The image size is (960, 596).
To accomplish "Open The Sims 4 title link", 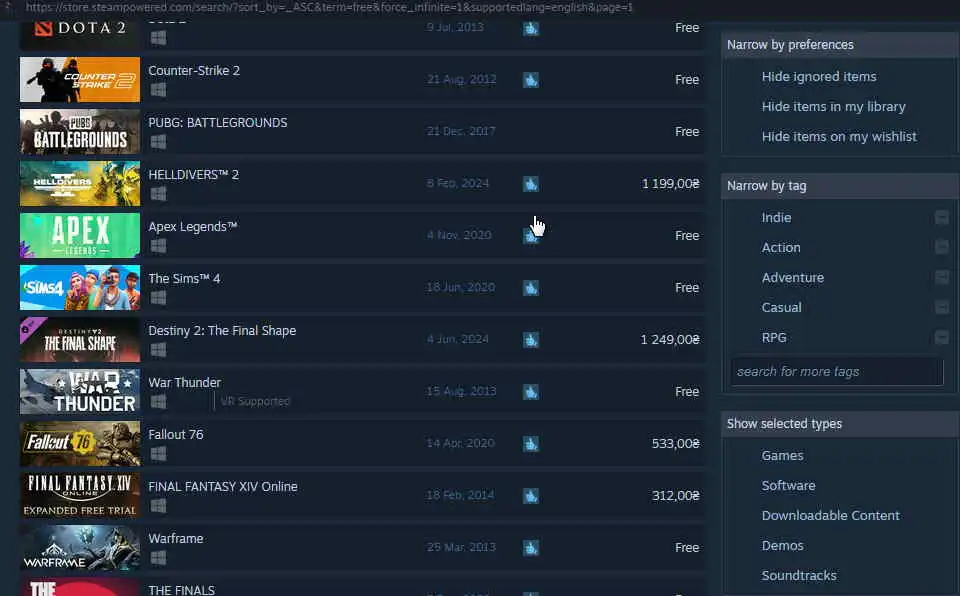I will click(184, 279).
